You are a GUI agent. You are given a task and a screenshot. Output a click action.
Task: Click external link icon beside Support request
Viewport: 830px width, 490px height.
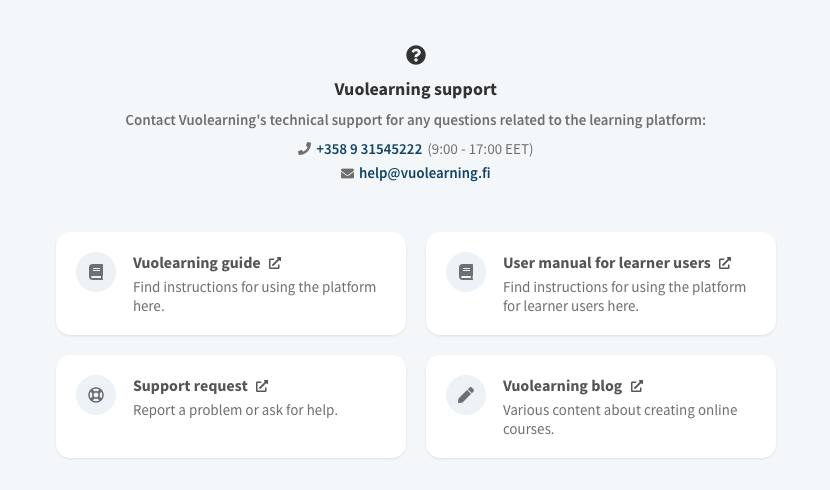[x=262, y=386]
